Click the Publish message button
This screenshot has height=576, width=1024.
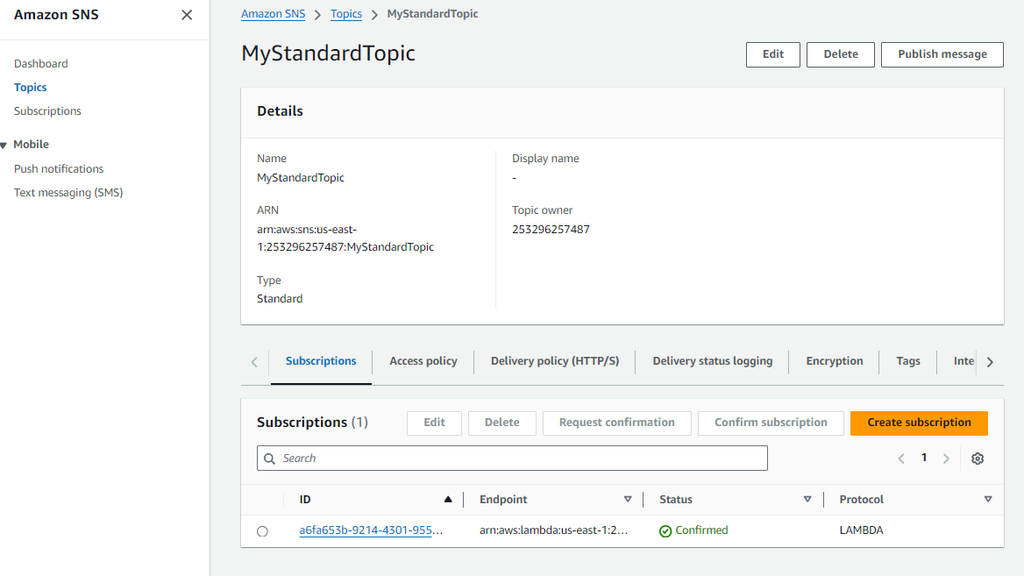(x=942, y=54)
